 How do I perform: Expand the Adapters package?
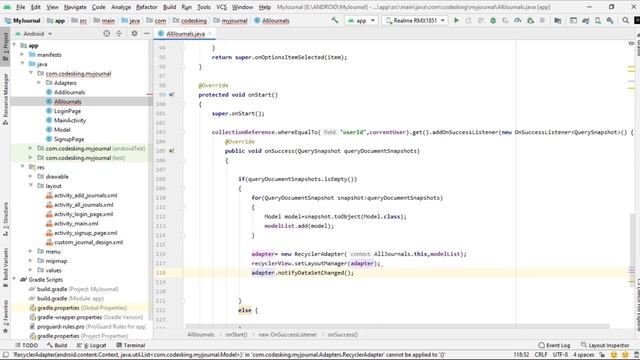[39, 83]
